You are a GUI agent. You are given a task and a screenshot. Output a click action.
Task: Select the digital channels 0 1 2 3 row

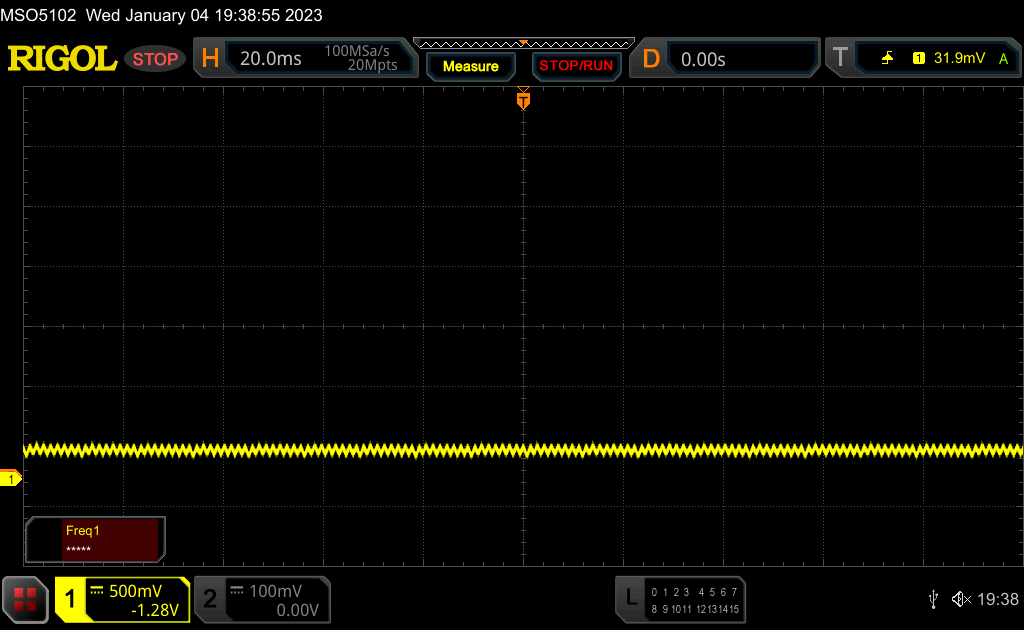click(670, 592)
